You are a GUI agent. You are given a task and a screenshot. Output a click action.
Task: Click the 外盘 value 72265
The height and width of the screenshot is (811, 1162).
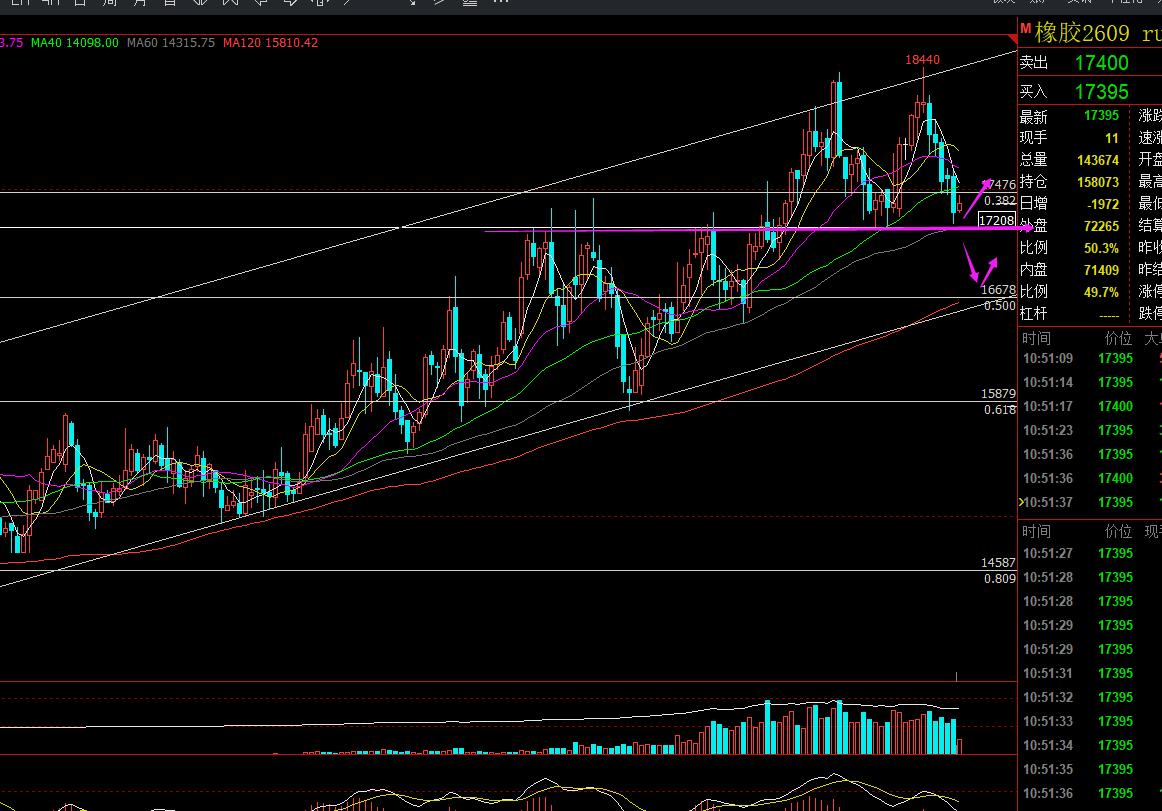pyautogui.click(x=1101, y=226)
